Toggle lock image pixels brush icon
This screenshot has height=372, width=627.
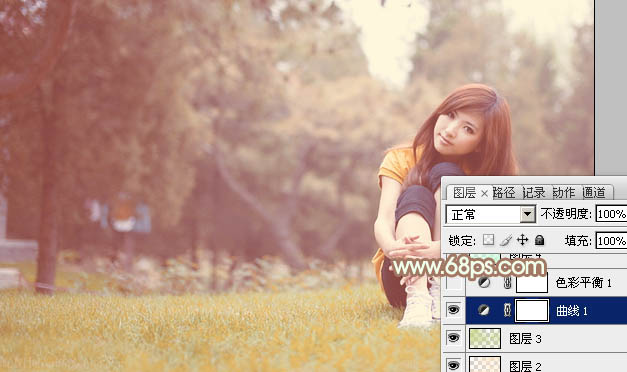505,240
